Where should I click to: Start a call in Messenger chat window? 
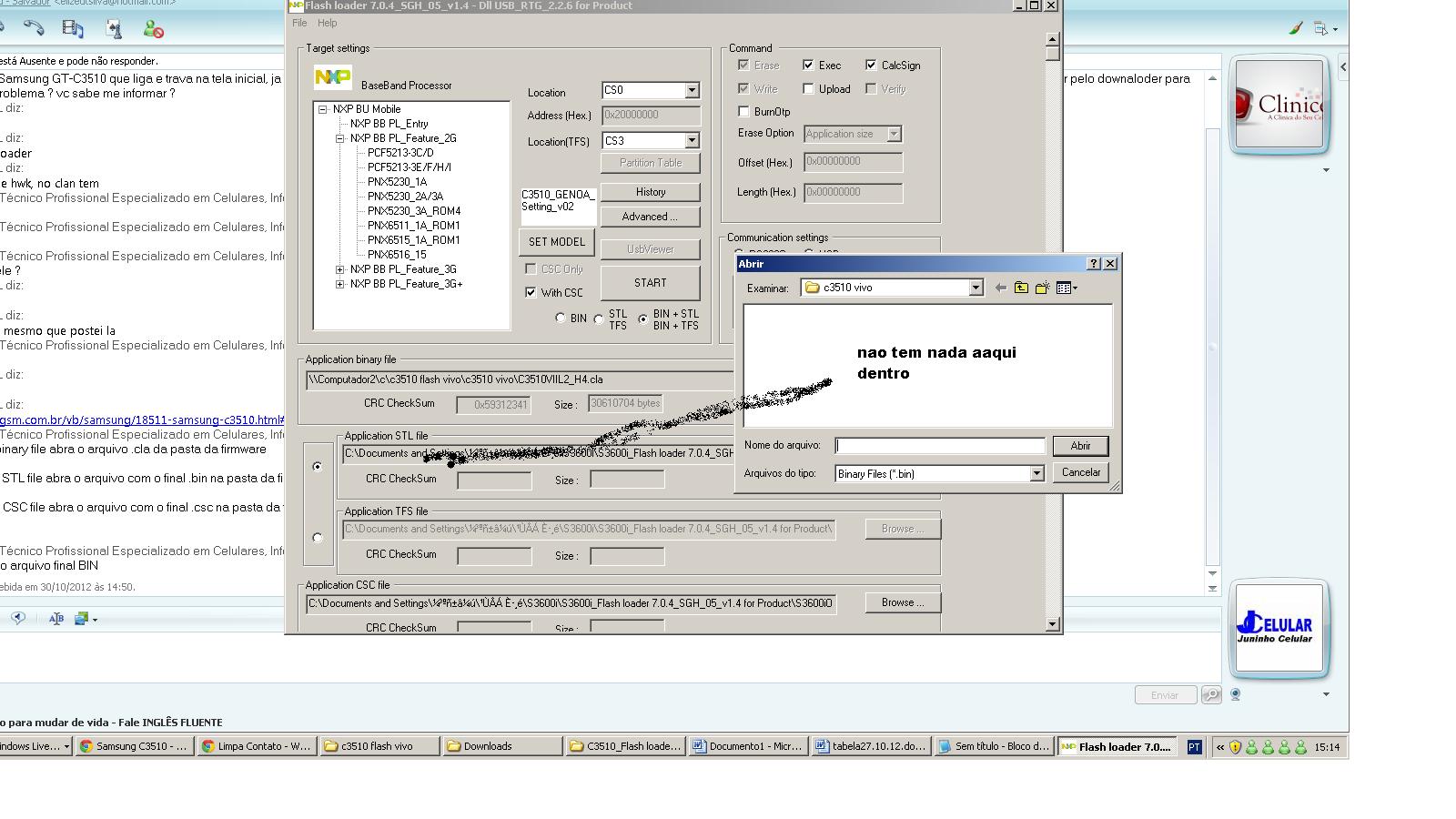pos(35,28)
